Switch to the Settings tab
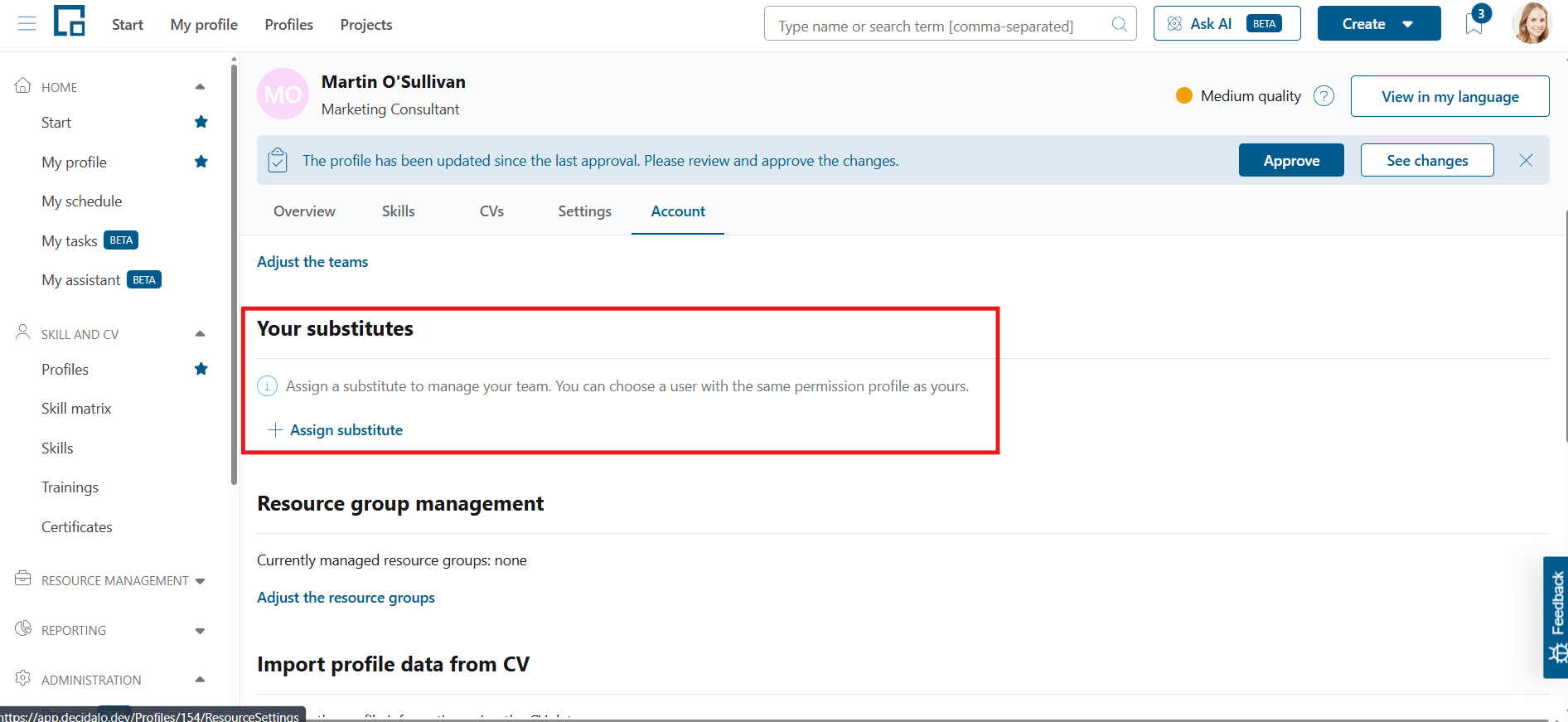 pos(584,211)
